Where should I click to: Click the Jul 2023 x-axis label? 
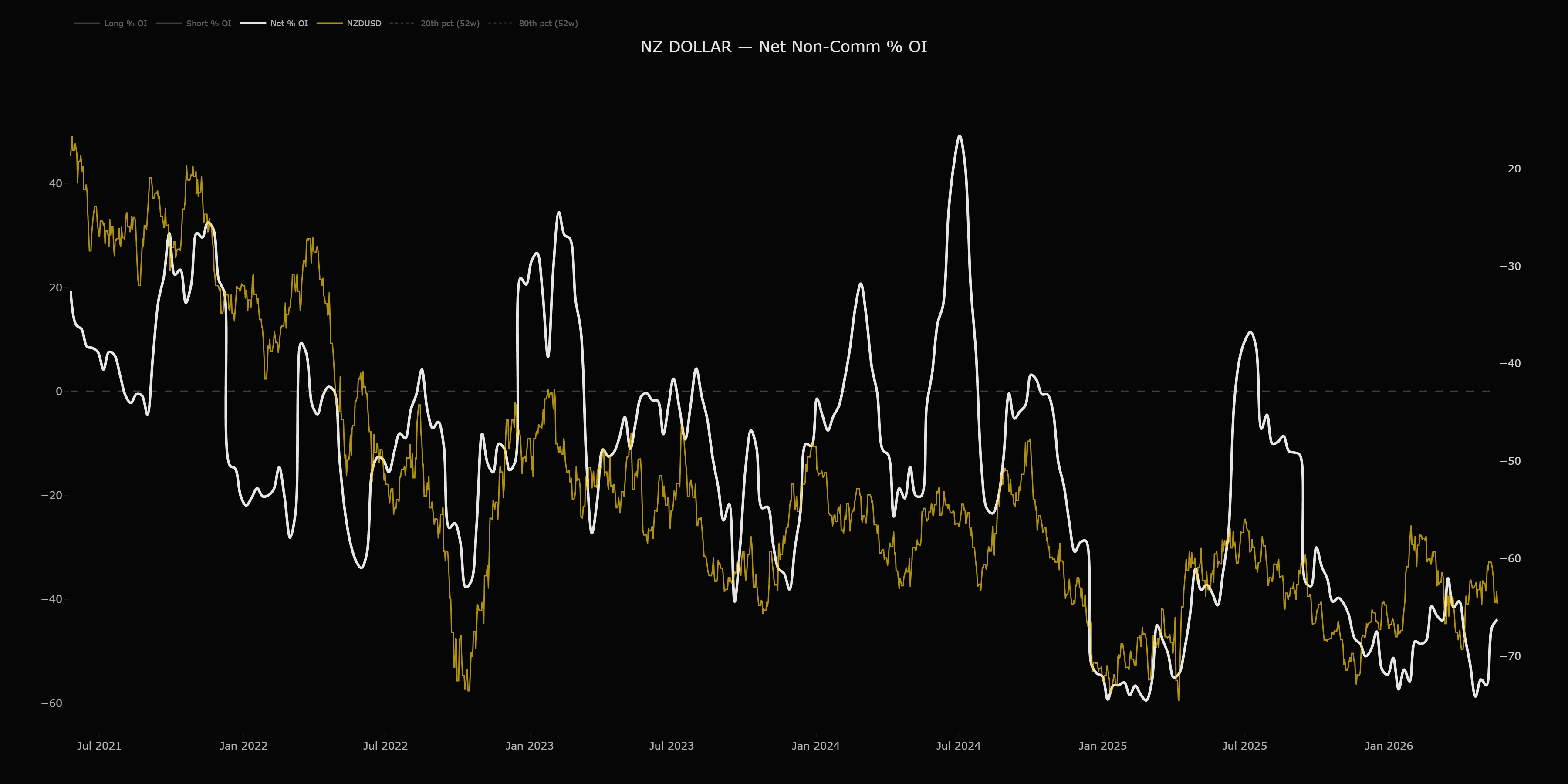[x=671, y=746]
